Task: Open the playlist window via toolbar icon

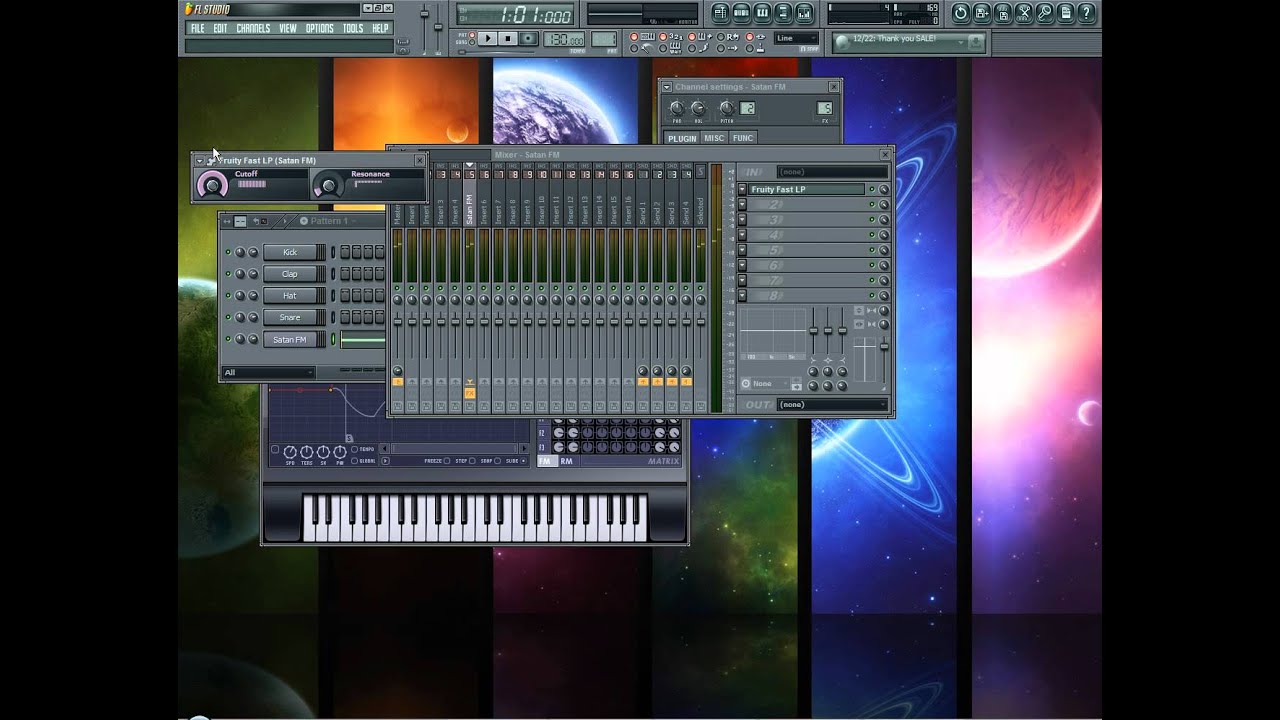Action: (720, 13)
